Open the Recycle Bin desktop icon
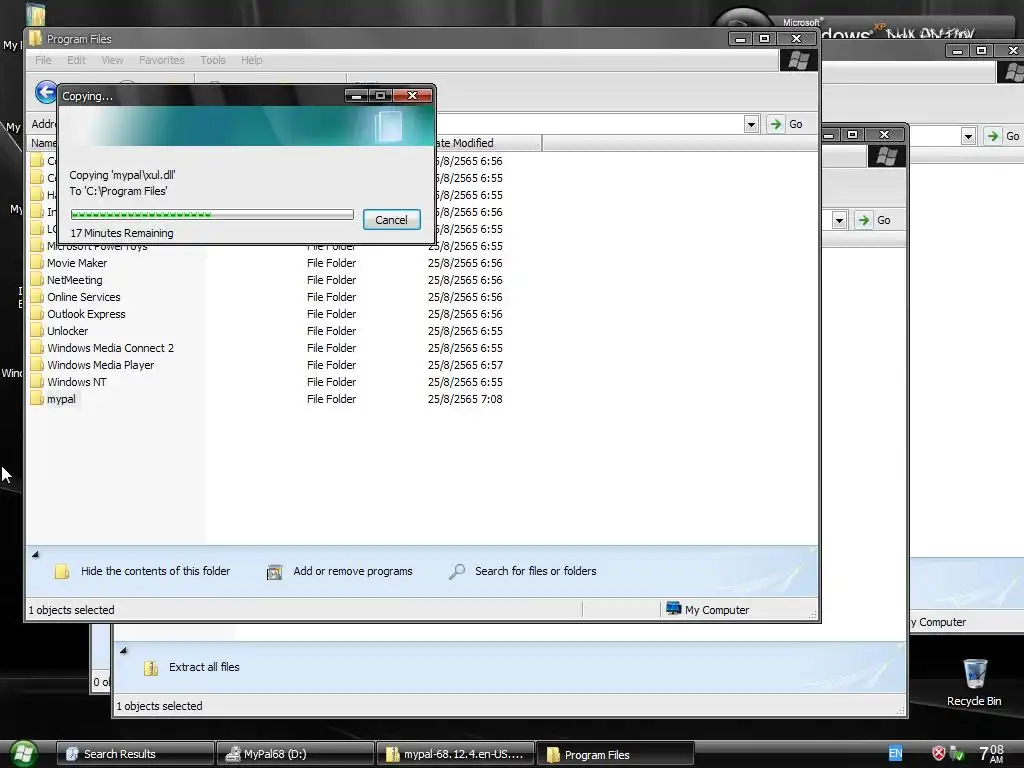 tap(974, 682)
